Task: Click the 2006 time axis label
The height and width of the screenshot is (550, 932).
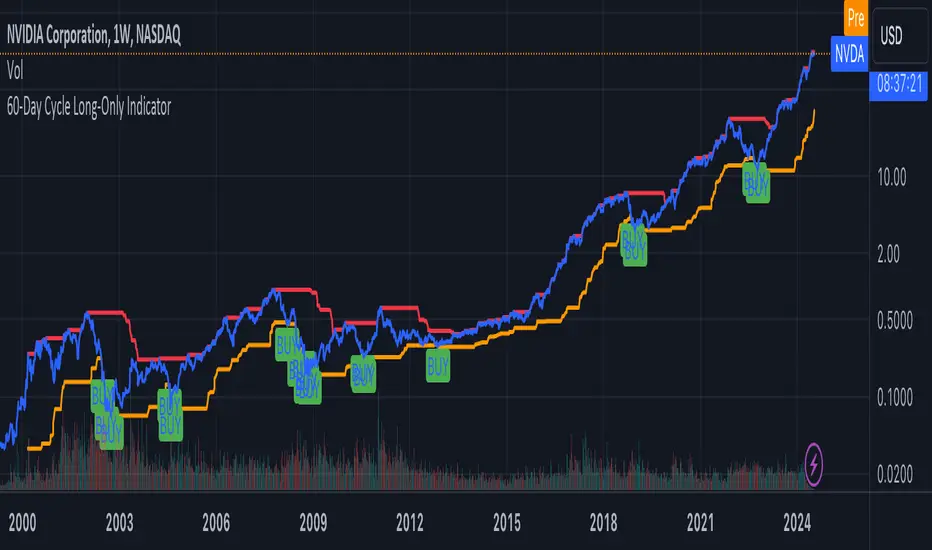Action: (216, 523)
